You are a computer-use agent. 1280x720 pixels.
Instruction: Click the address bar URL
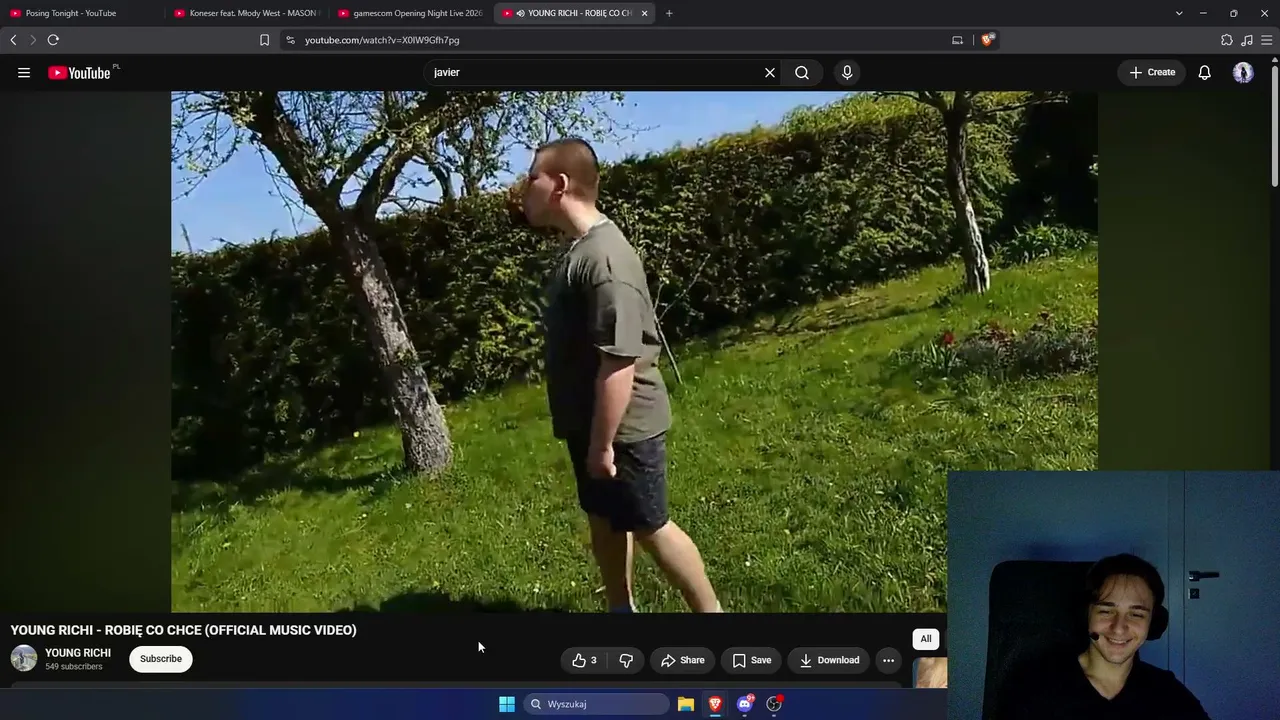pos(382,40)
